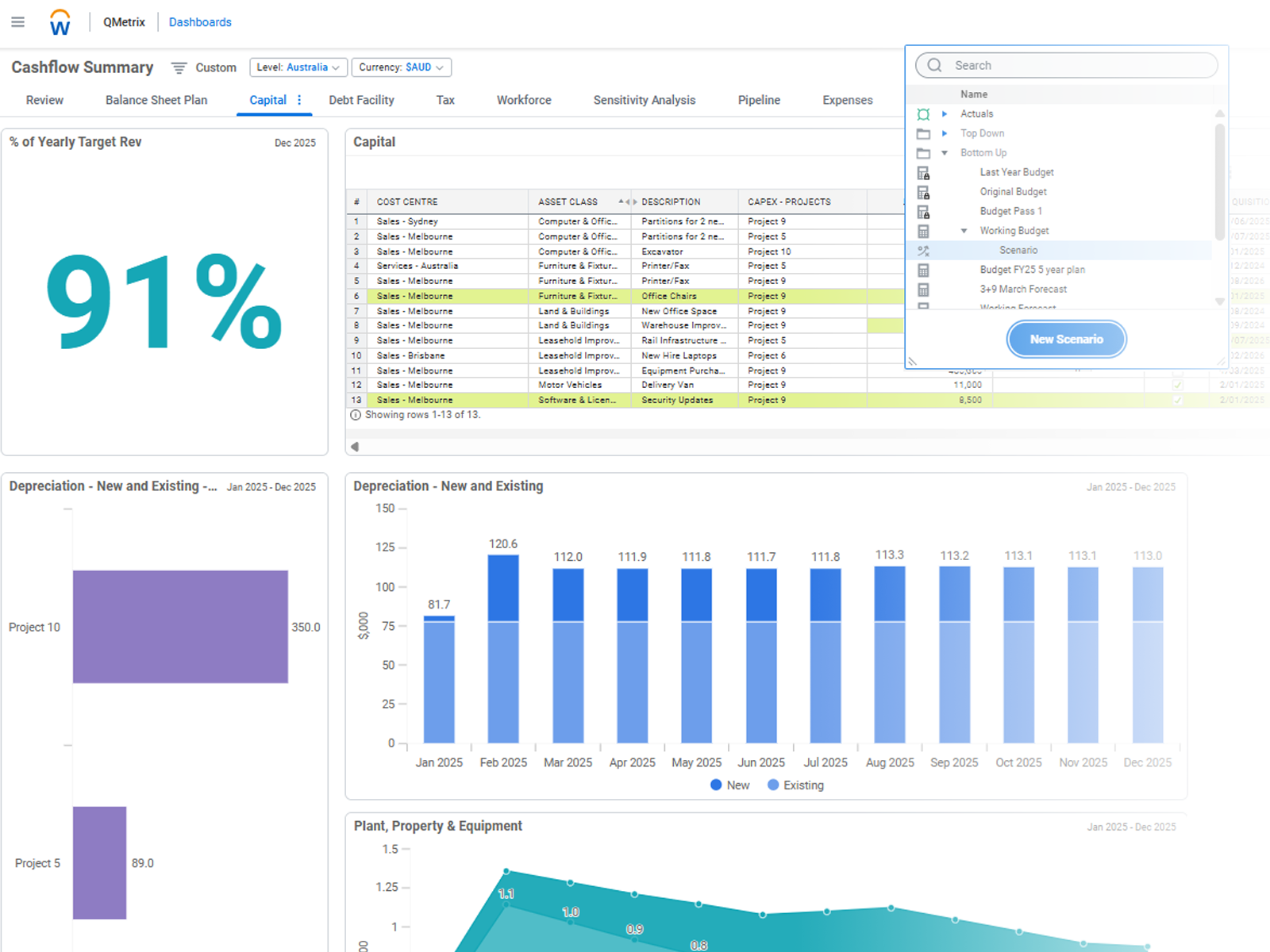Click the filter icon beside Custom
The height and width of the screenshot is (952, 1270).
coord(179,68)
